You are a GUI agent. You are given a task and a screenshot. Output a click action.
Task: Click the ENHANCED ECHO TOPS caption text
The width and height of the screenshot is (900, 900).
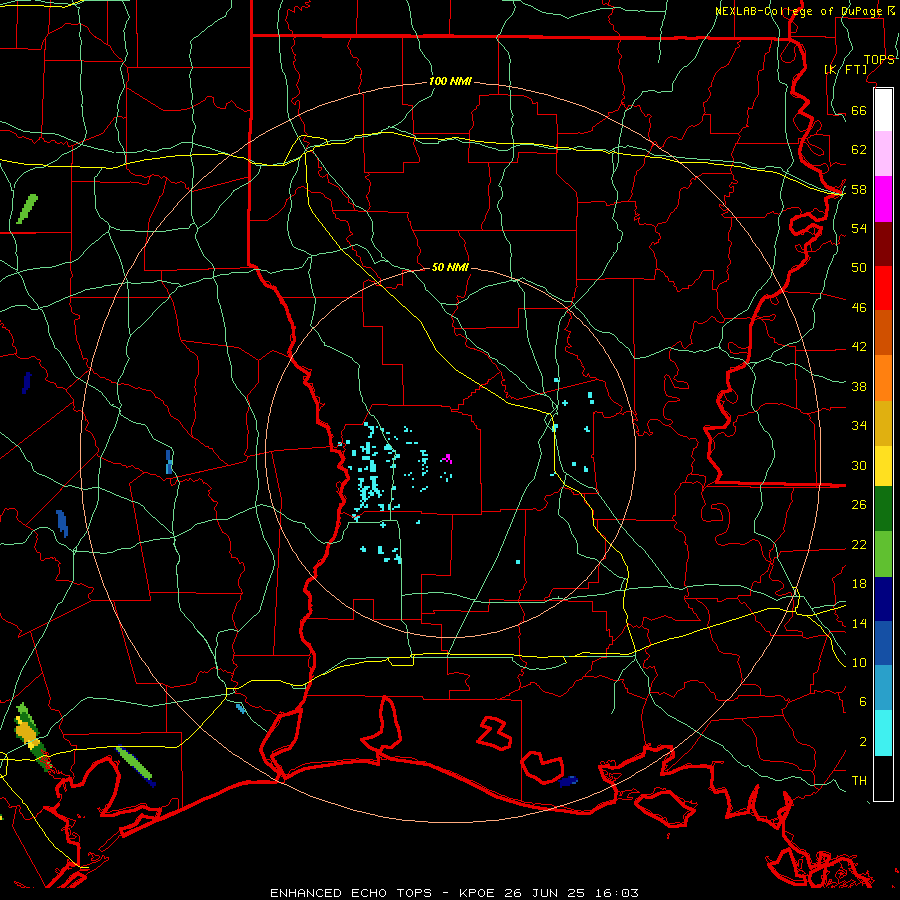point(351,893)
